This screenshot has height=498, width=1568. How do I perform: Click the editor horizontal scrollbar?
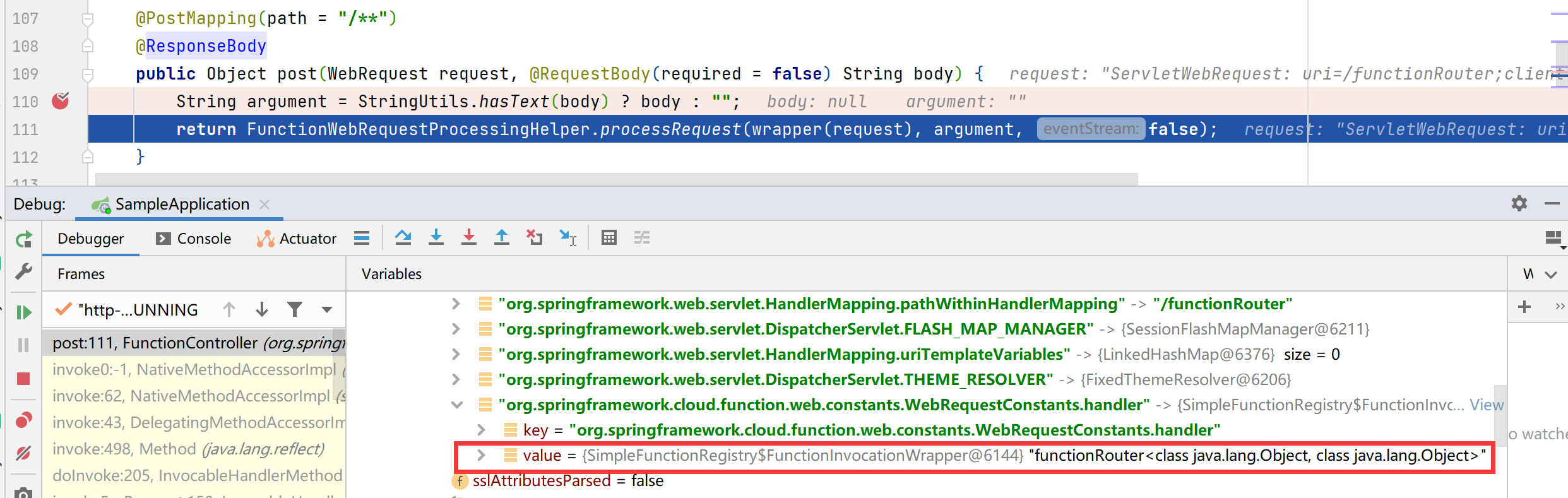[x=616, y=179]
